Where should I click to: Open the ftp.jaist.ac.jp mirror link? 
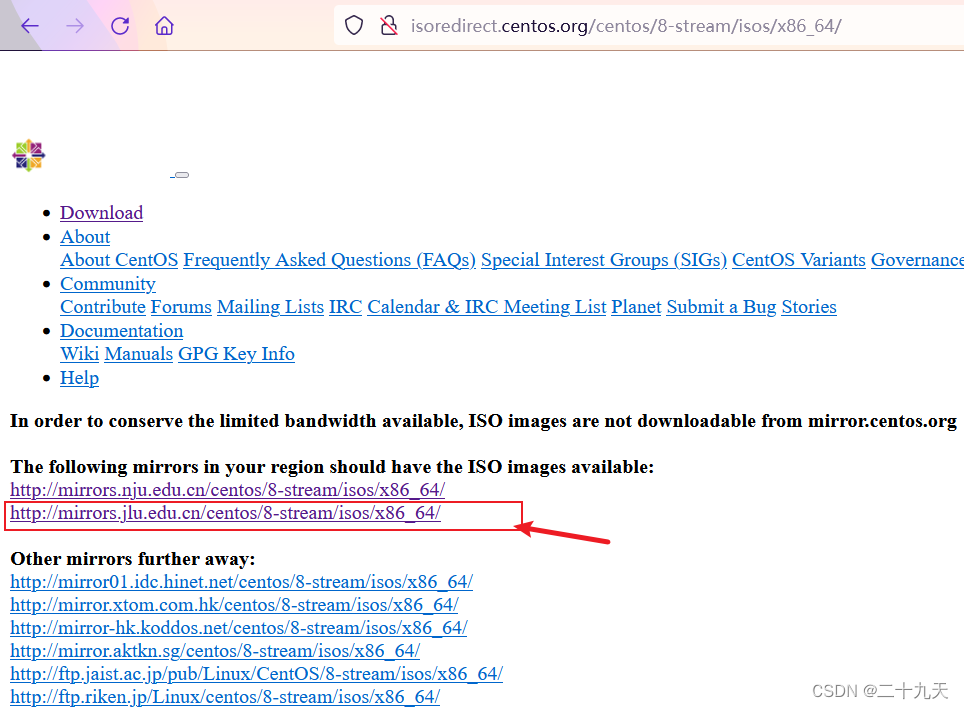(256, 674)
